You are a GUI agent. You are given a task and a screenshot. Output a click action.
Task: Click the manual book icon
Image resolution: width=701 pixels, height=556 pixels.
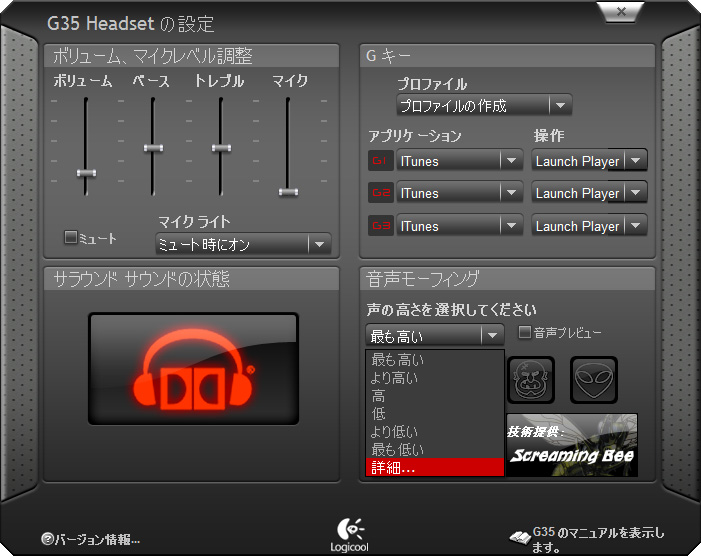click(520, 537)
